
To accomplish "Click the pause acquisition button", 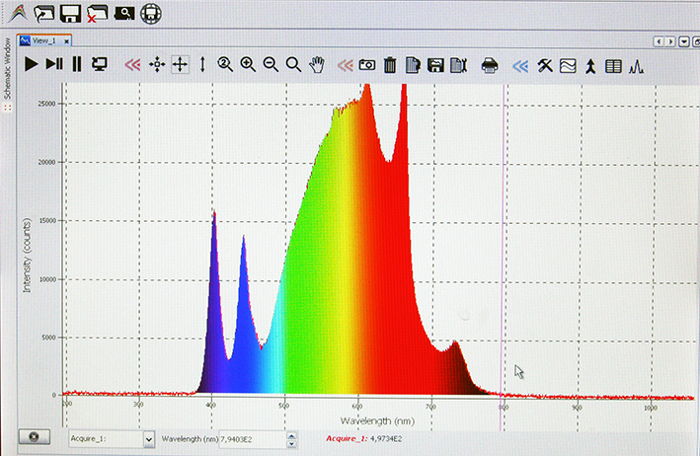I will pyautogui.click(x=76, y=64).
